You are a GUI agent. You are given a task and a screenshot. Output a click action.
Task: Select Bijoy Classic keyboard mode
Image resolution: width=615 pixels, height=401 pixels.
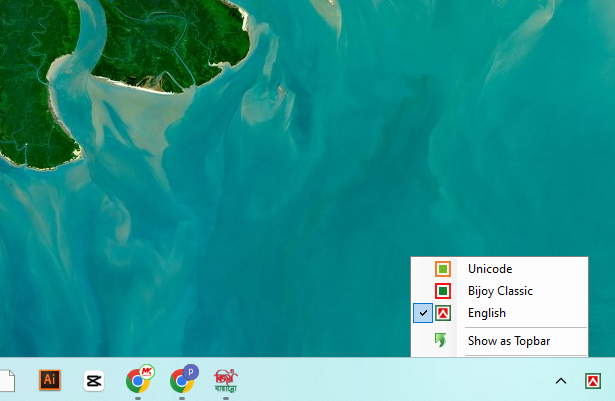499,291
